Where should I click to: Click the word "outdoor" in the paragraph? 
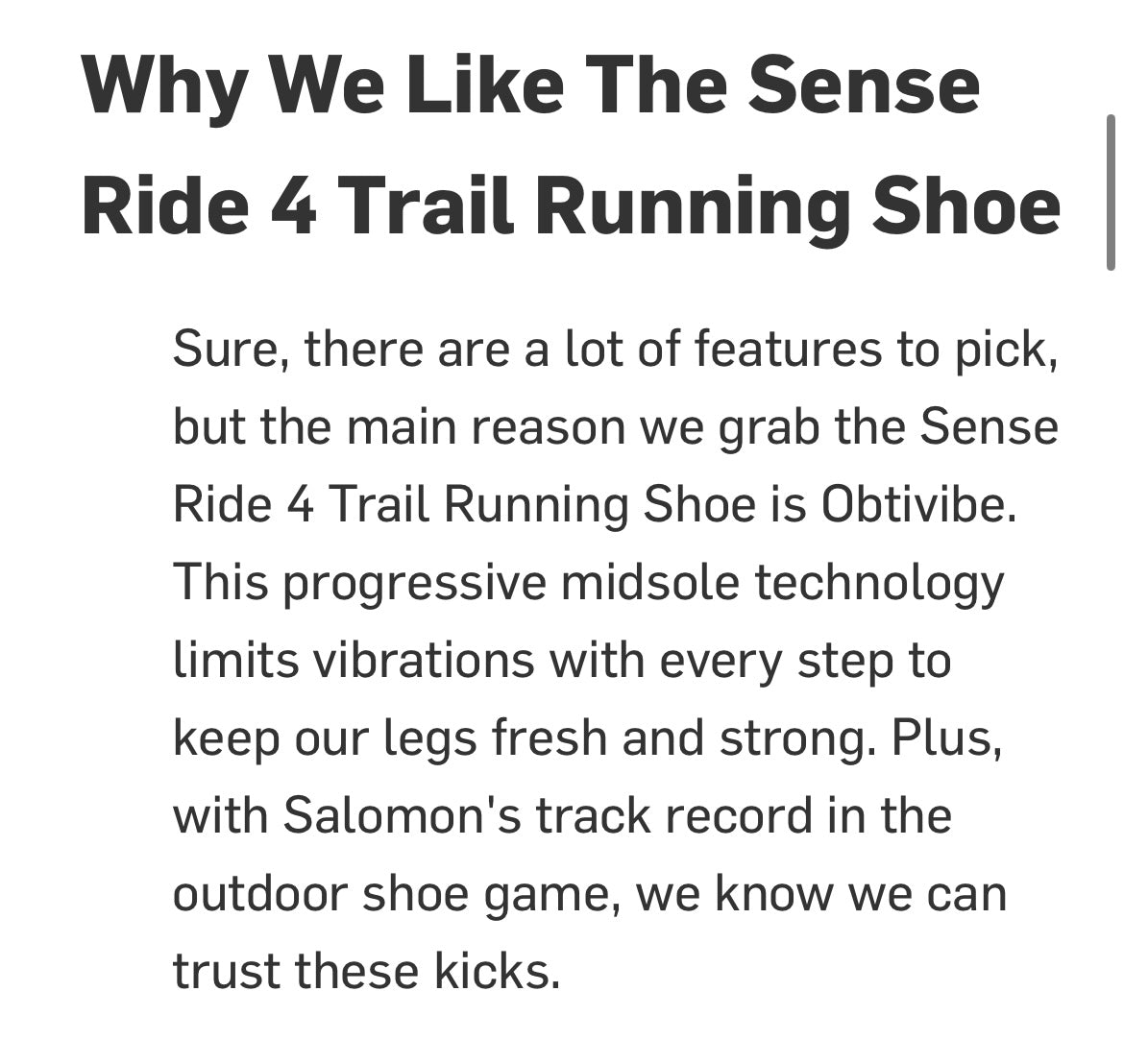click(x=260, y=894)
